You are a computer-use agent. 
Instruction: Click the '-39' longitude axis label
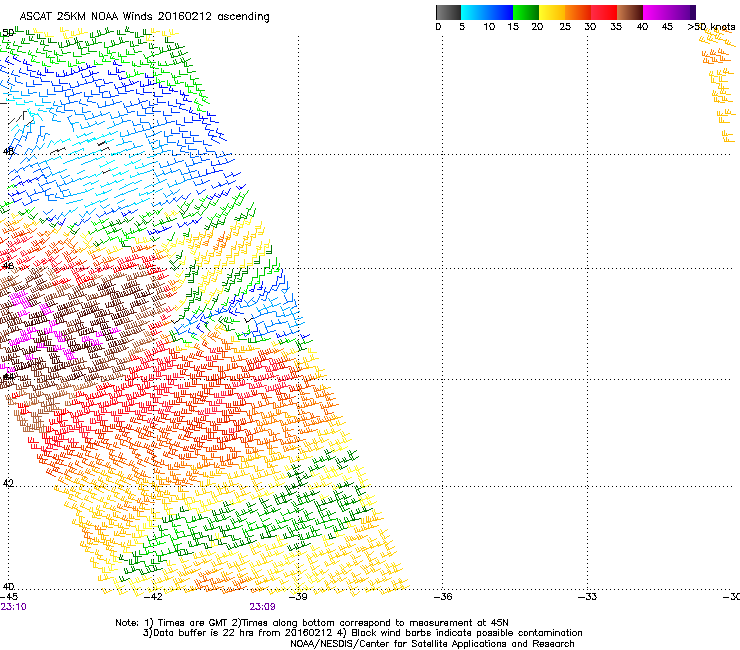pyautogui.click(x=298, y=597)
